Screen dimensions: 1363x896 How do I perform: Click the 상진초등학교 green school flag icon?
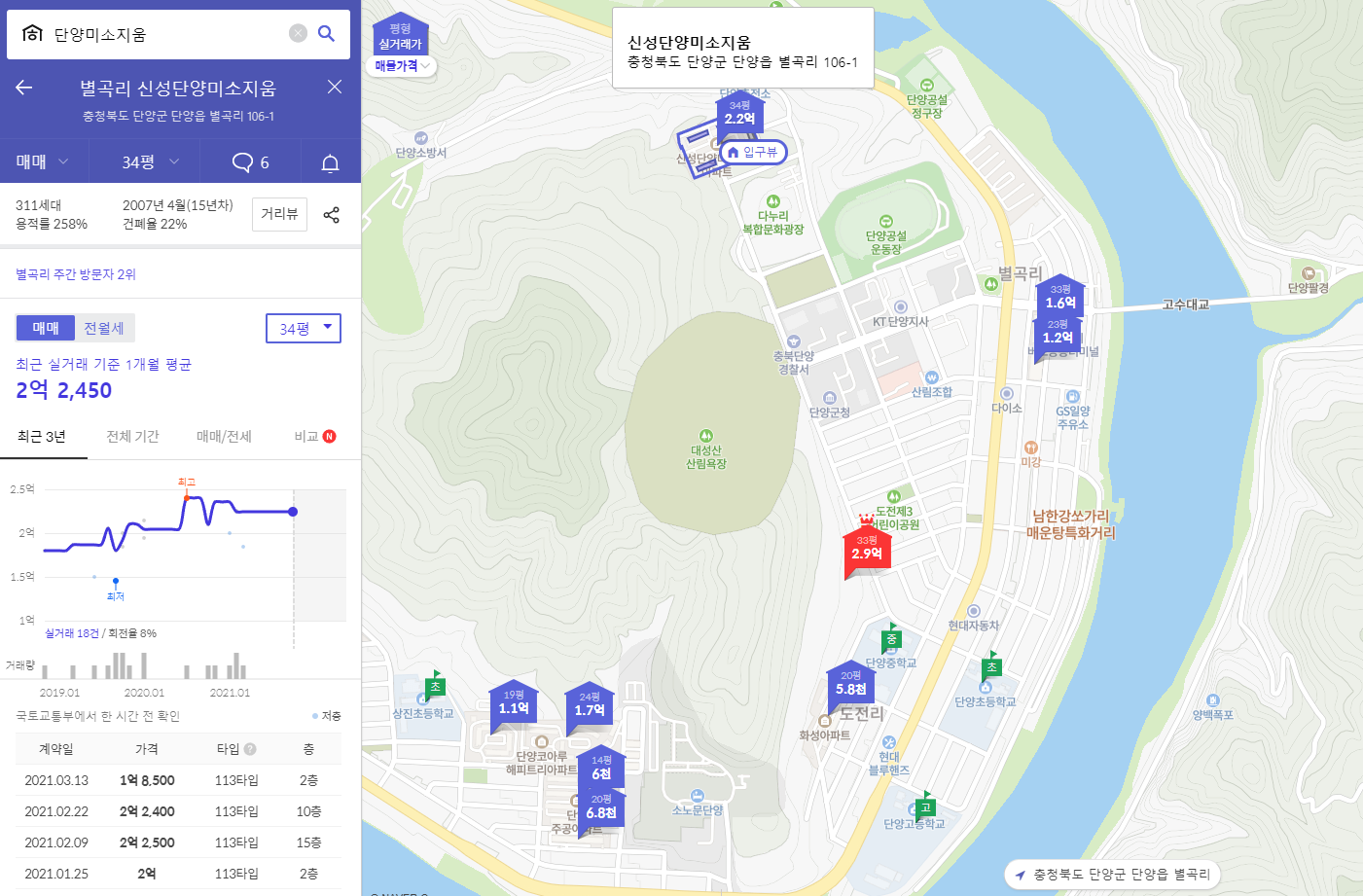(435, 686)
